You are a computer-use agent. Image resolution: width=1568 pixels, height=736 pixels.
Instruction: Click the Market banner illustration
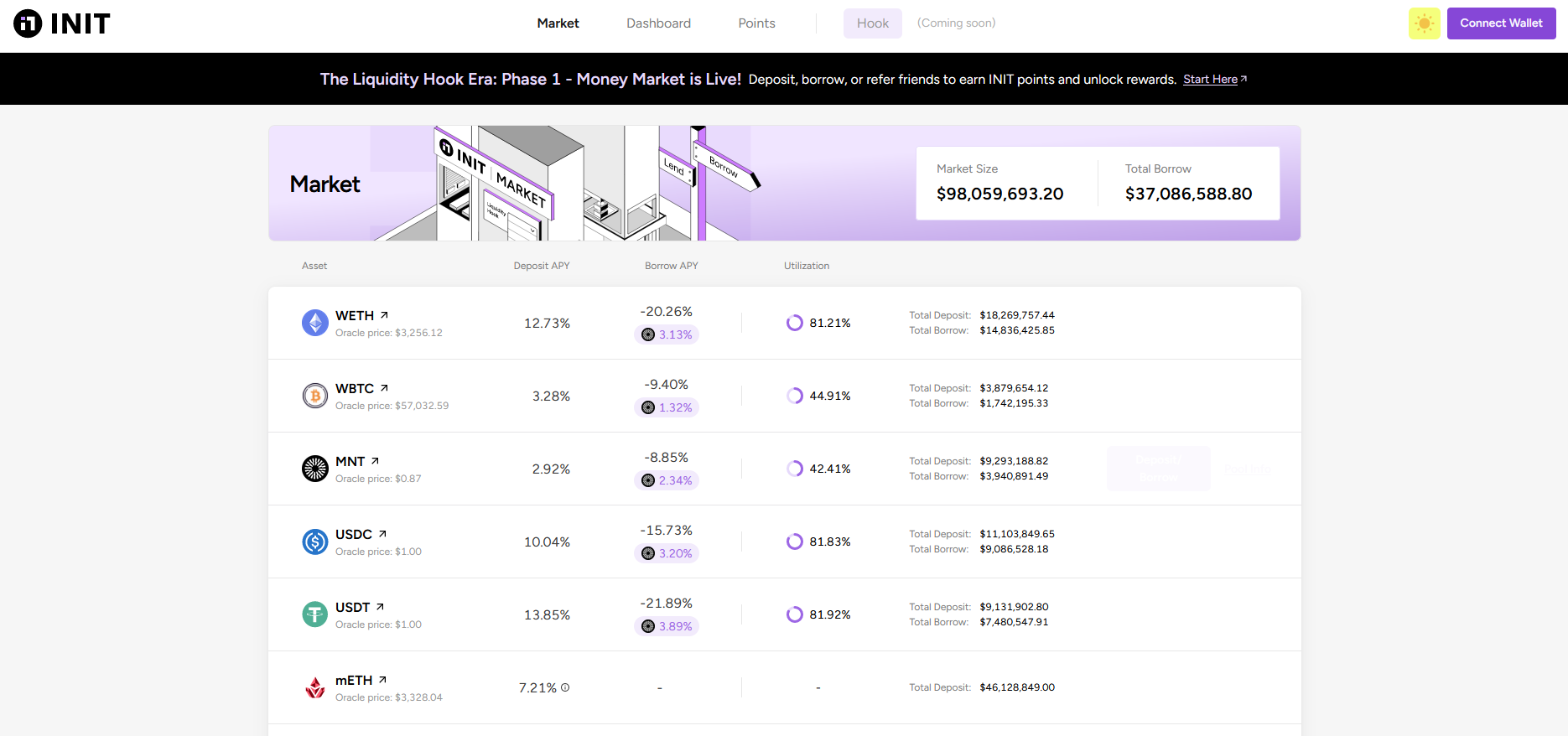[x=566, y=184]
